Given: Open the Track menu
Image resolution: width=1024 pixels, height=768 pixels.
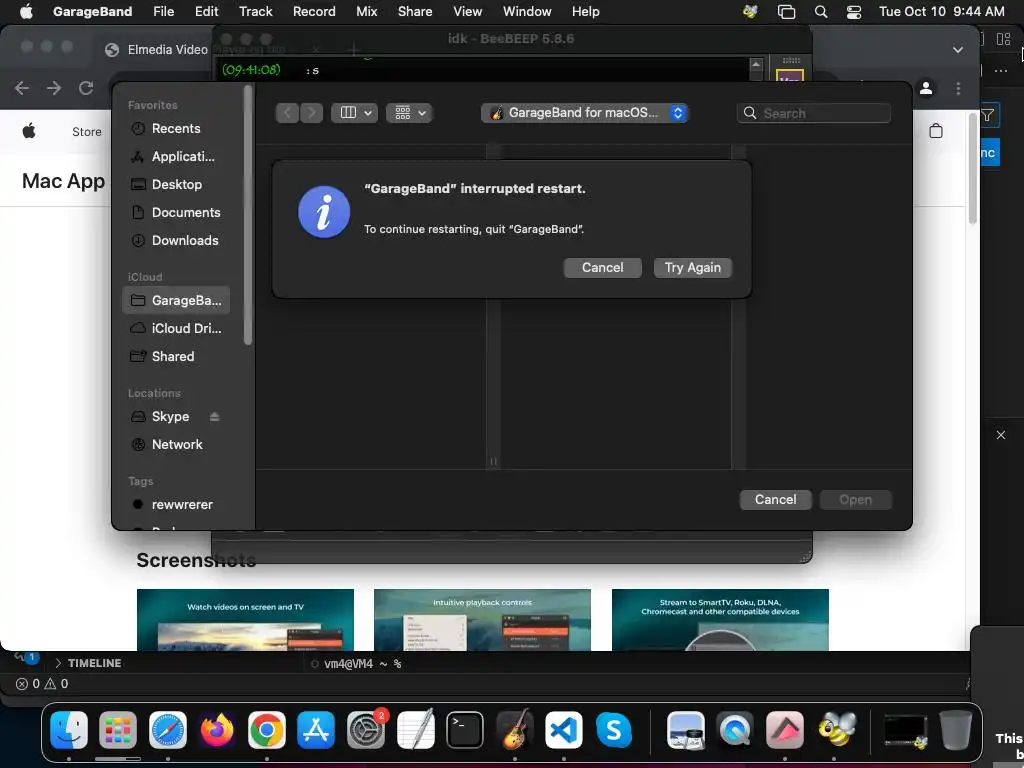Looking at the screenshot, I should tap(255, 11).
